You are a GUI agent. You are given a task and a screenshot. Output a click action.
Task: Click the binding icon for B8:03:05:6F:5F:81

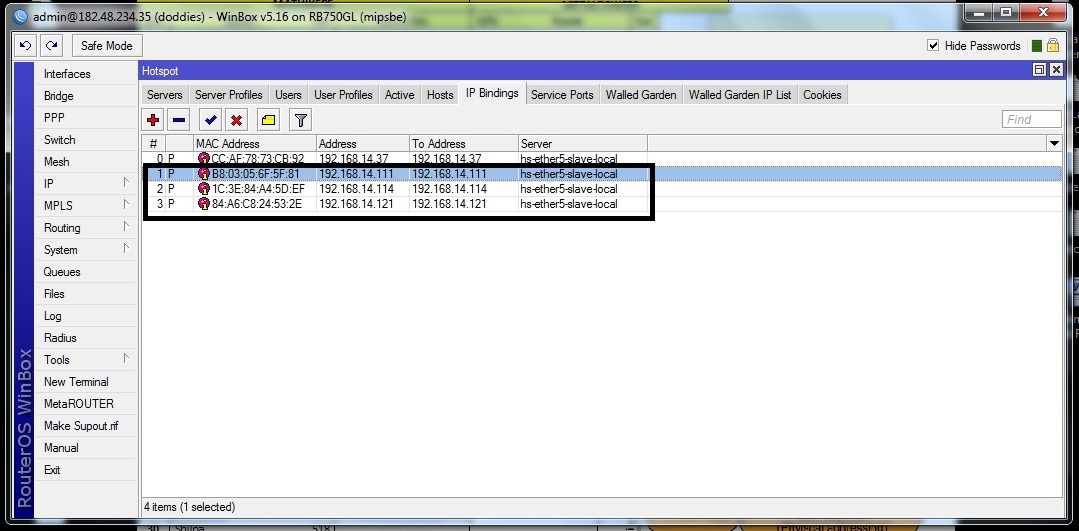click(x=203, y=174)
